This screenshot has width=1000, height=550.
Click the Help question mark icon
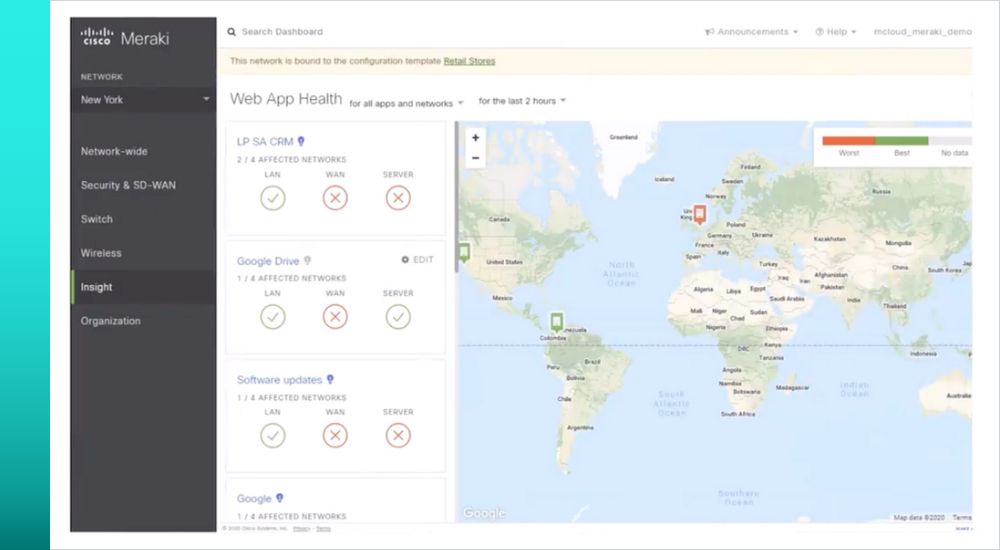point(820,32)
